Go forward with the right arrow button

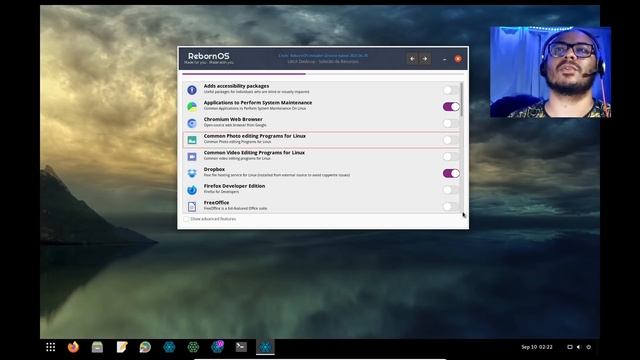click(424, 59)
